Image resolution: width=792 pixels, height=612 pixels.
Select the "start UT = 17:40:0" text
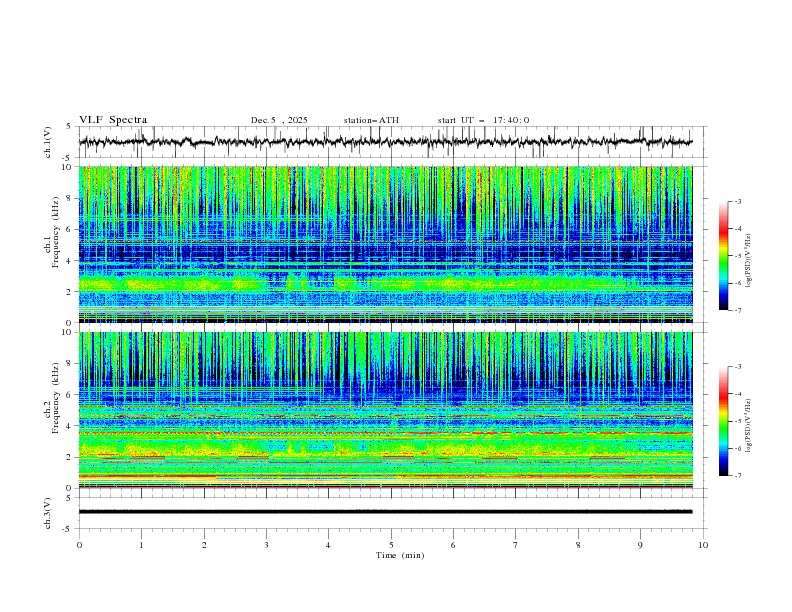point(483,120)
